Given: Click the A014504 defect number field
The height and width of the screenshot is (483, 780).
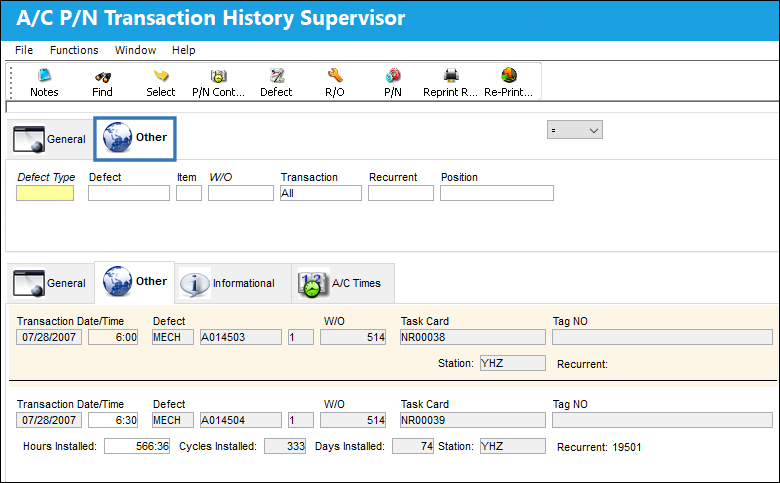Looking at the screenshot, I should [x=241, y=420].
